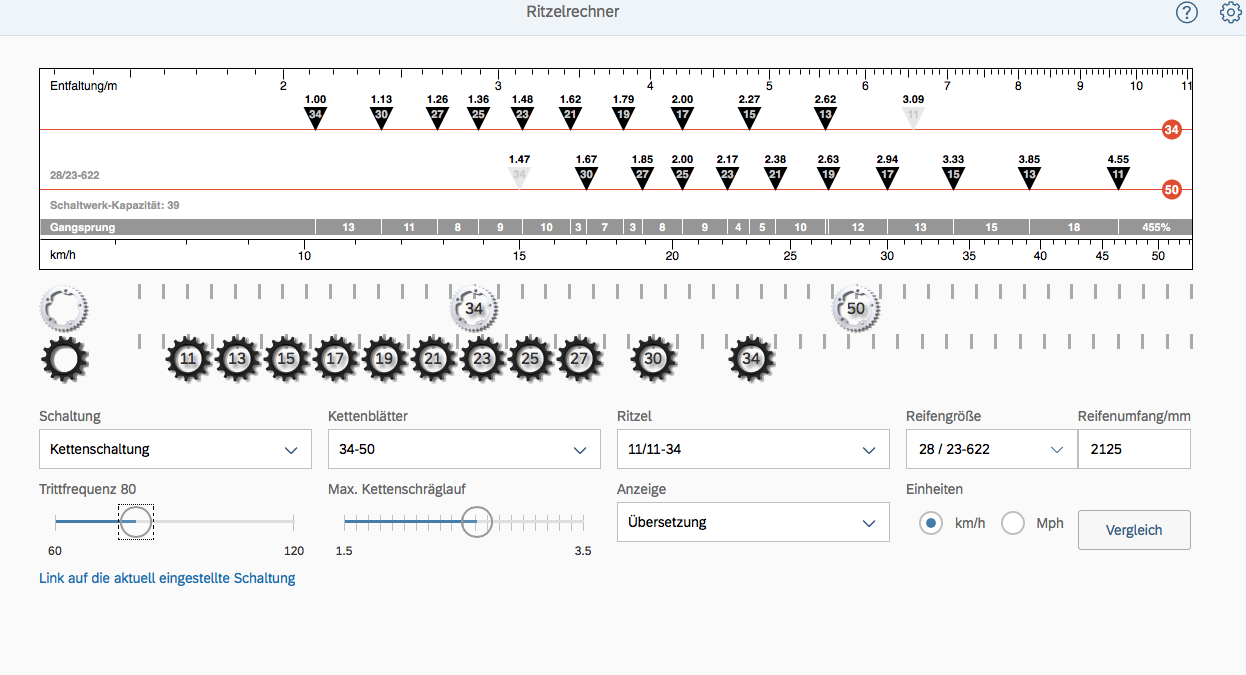Open the help question mark icon
The height and width of the screenshot is (675, 1246).
click(1186, 12)
